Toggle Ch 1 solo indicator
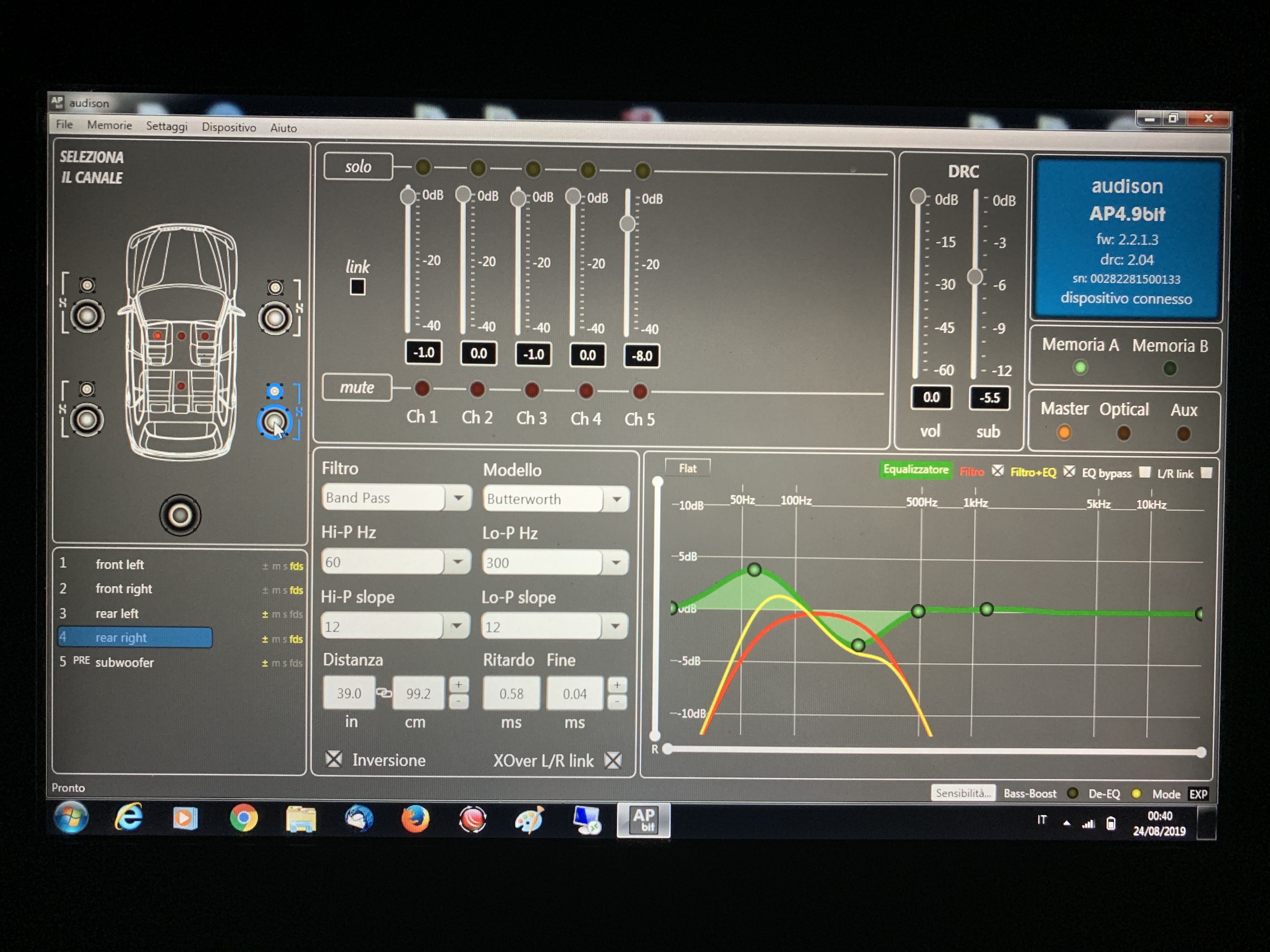Image resolution: width=1270 pixels, height=952 pixels. pyautogui.click(x=423, y=167)
